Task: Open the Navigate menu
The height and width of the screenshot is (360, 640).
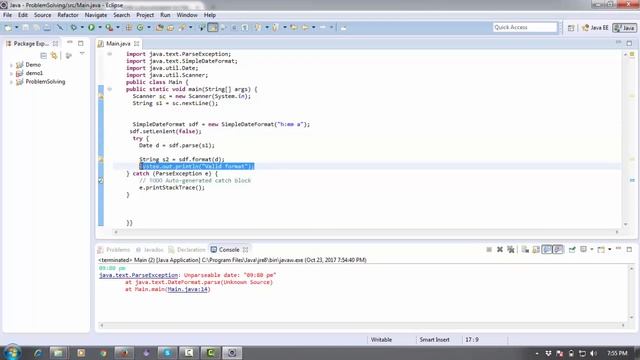Action: (x=96, y=15)
